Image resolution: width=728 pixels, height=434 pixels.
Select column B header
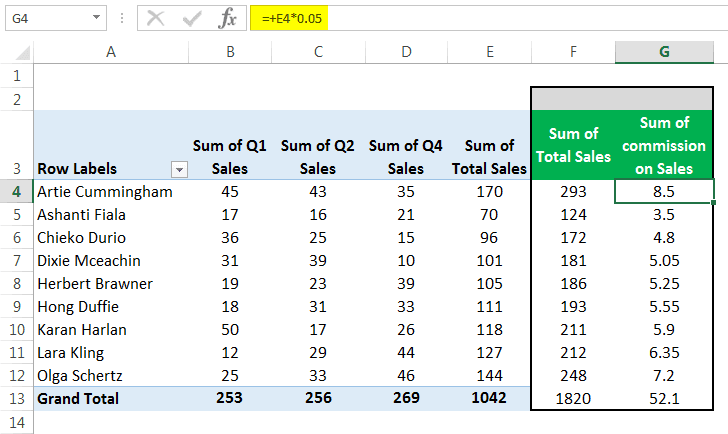(x=230, y=52)
